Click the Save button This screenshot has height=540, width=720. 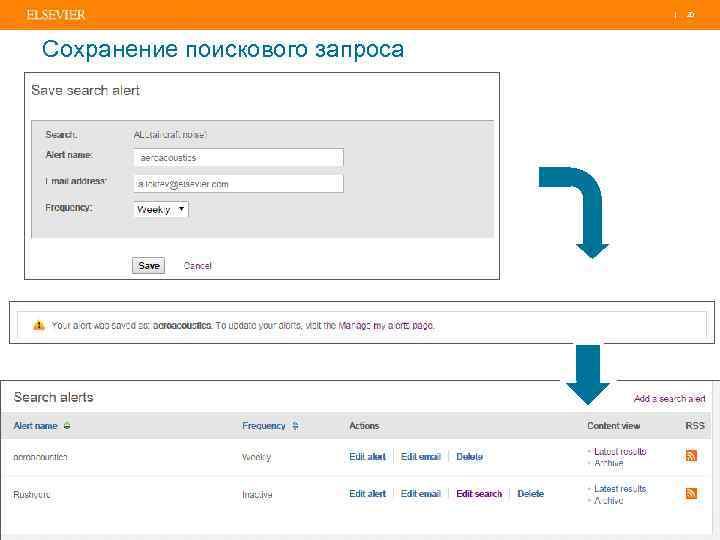(x=149, y=265)
